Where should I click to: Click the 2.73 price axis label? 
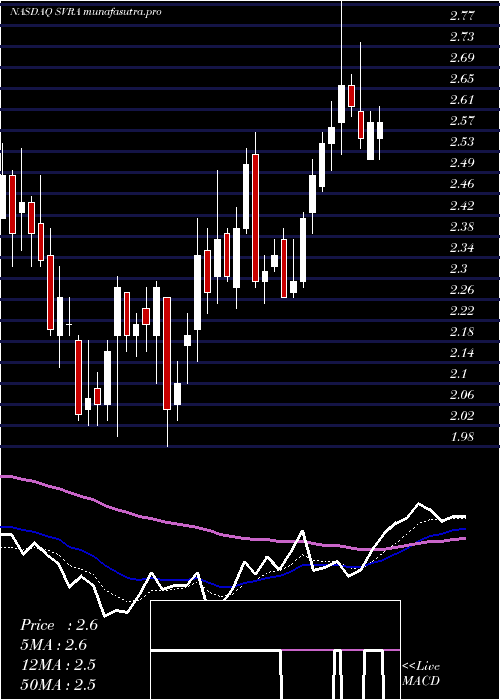(462, 37)
